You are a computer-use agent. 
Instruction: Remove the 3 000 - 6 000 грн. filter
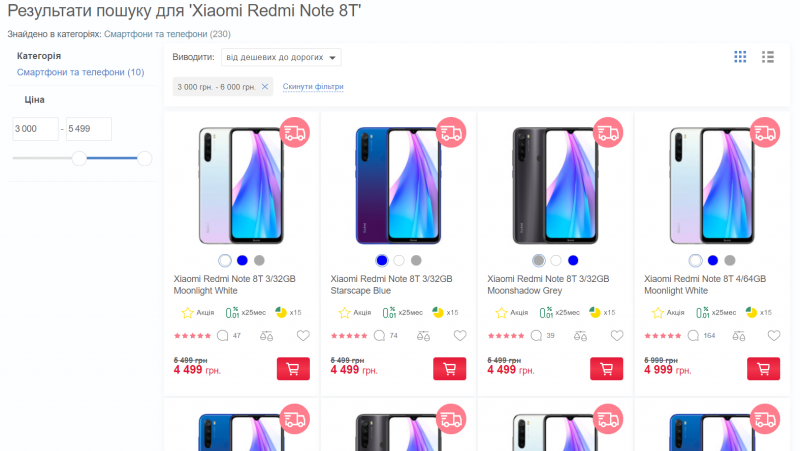click(x=265, y=87)
